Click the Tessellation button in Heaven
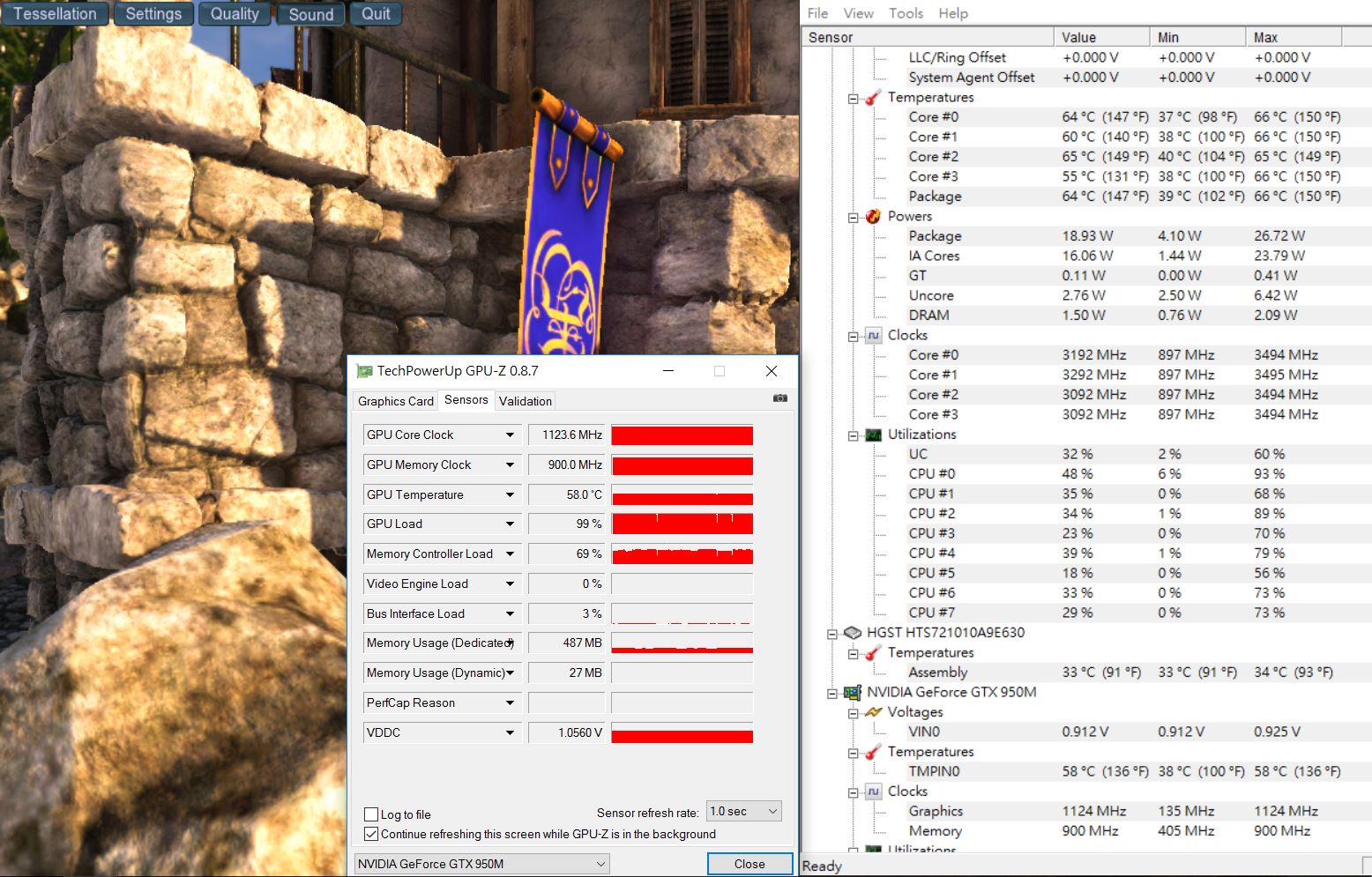 [x=55, y=14]
